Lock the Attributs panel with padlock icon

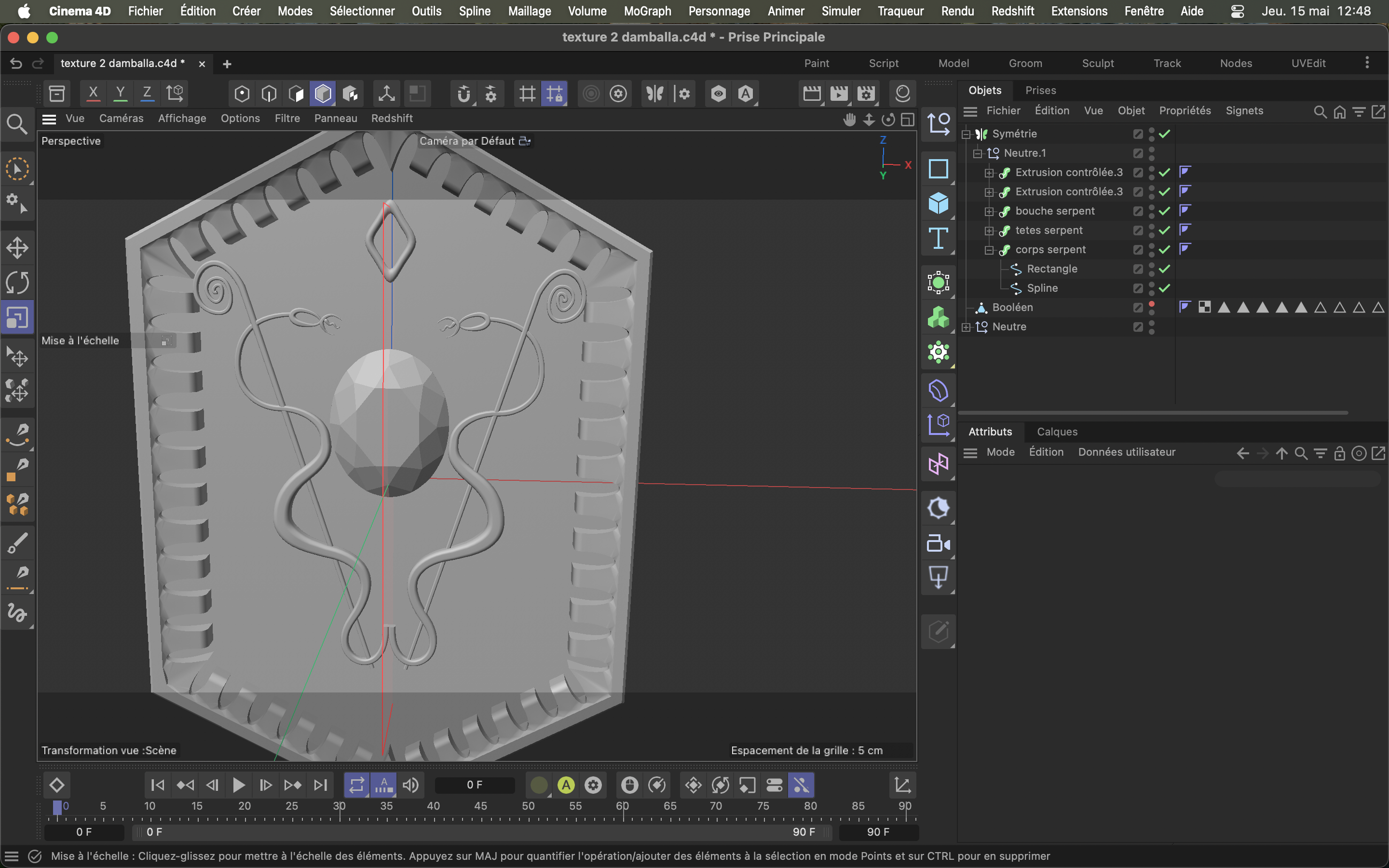tap(1340, 453)
